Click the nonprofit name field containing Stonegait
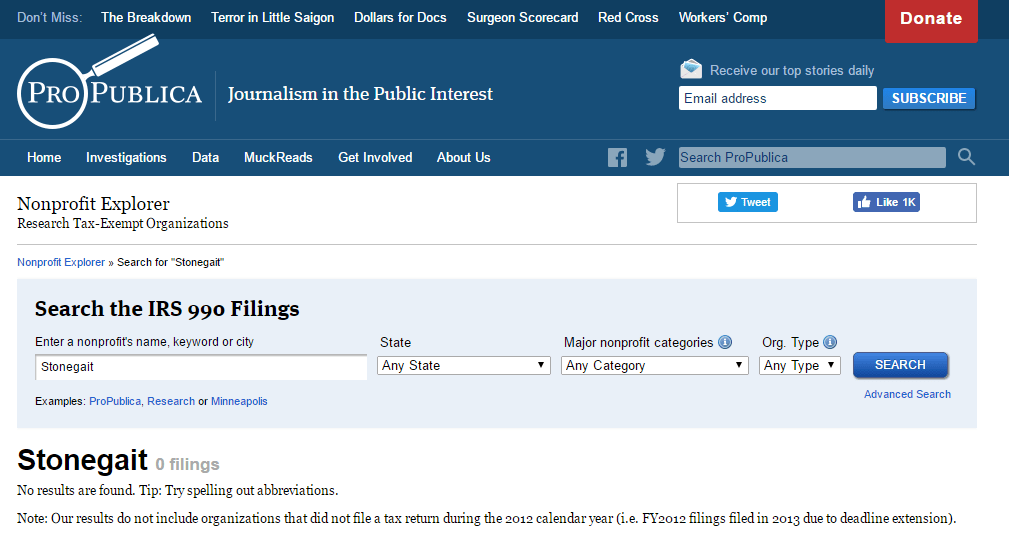Viewport: 1009px width, 545px height. (201, 367)
